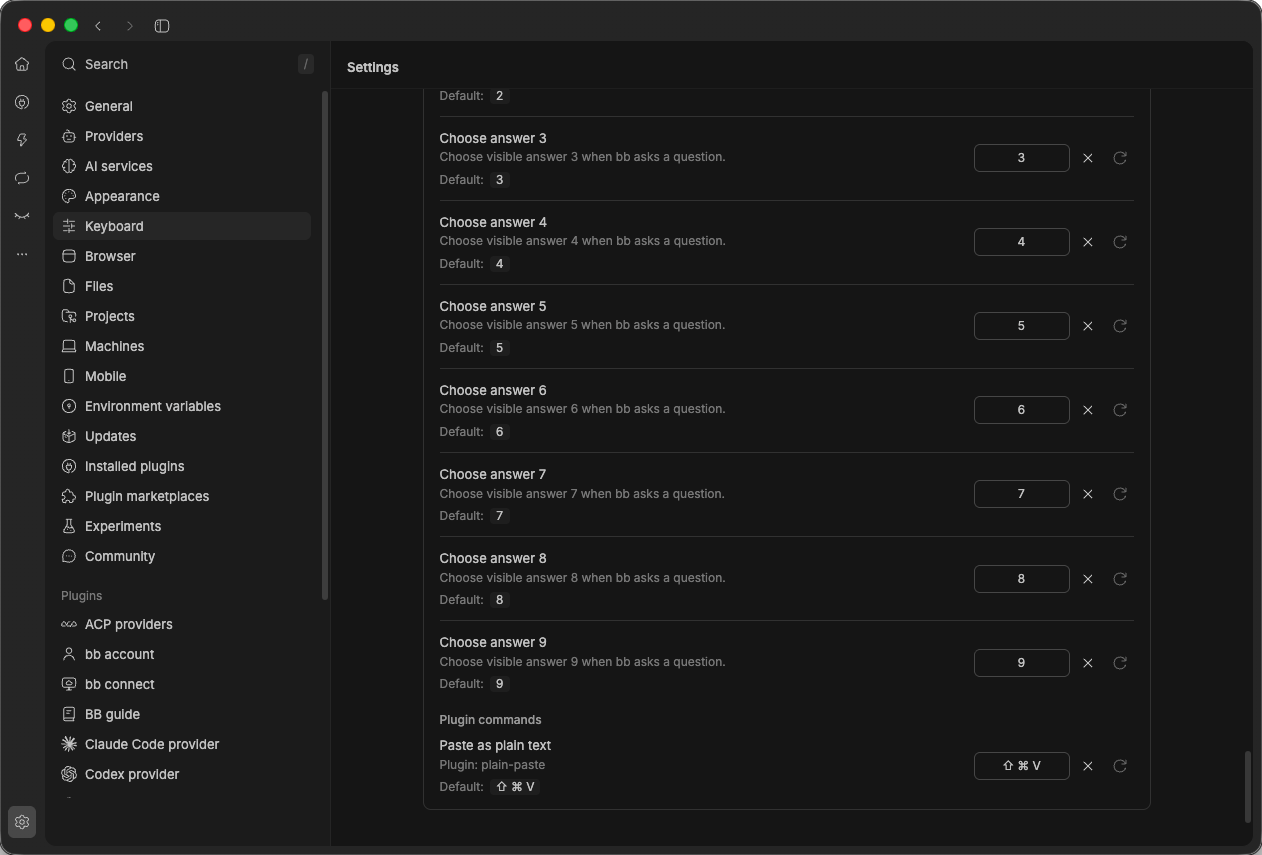Viewport: 1262px width, 855px height.
Task: Toggle the sidebar panel icon in title bar
Action: click(x=162, y=26)
